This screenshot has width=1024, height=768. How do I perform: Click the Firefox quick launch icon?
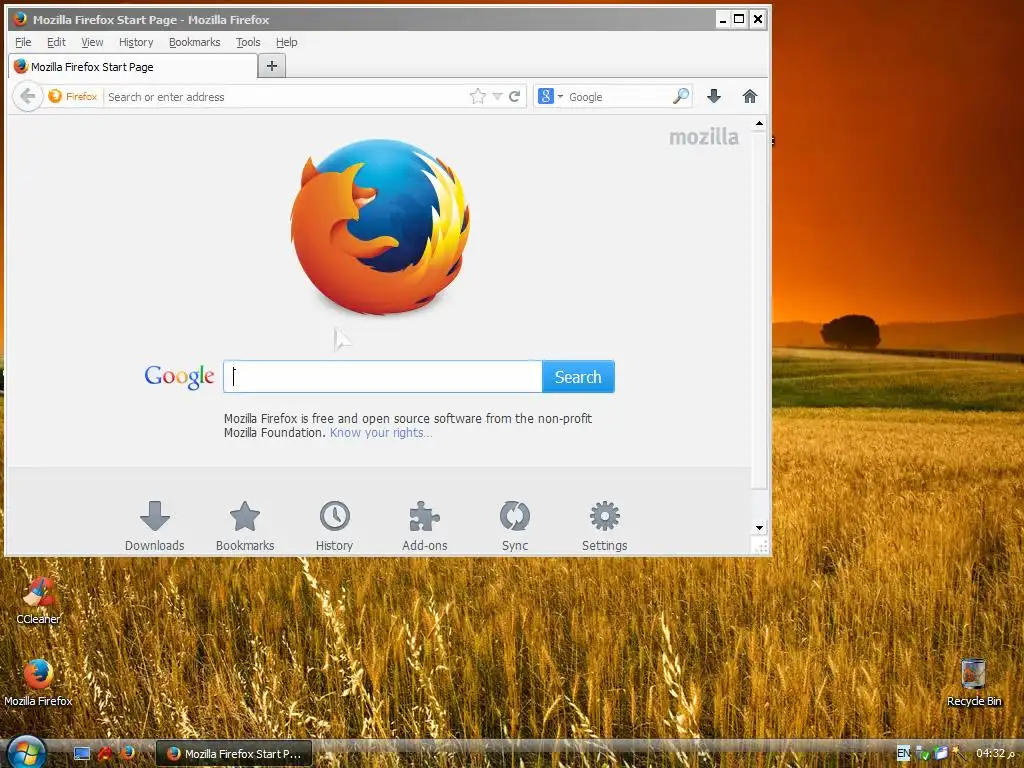[127, 753]
